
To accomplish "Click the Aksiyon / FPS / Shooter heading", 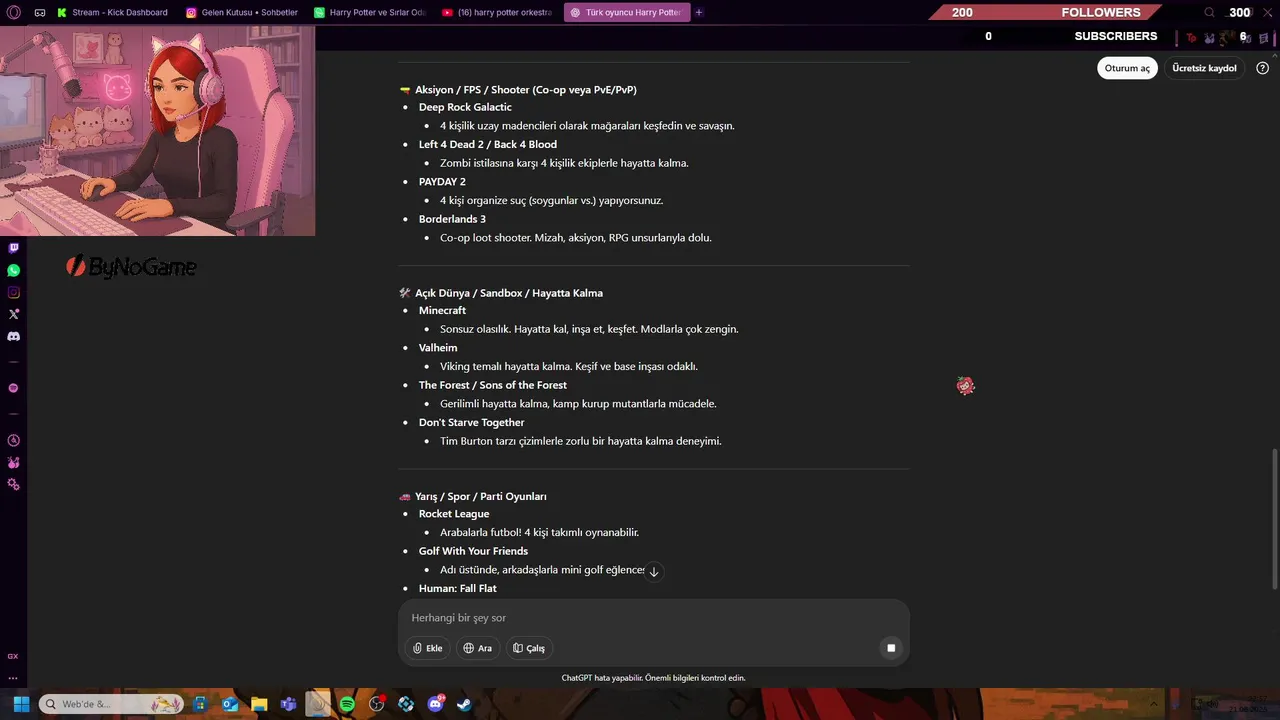I will pos(526,90).
